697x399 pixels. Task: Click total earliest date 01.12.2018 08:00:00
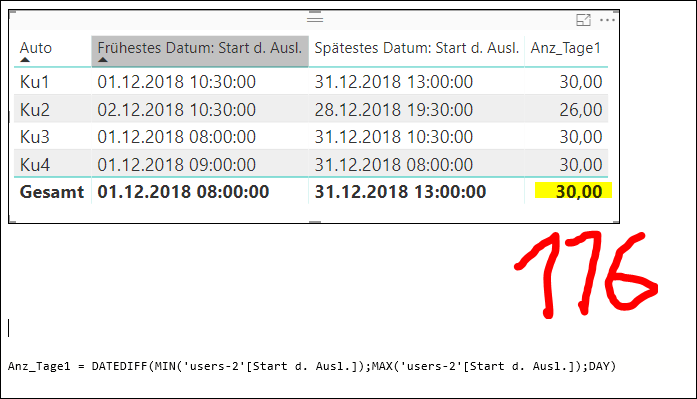[183, 192]
